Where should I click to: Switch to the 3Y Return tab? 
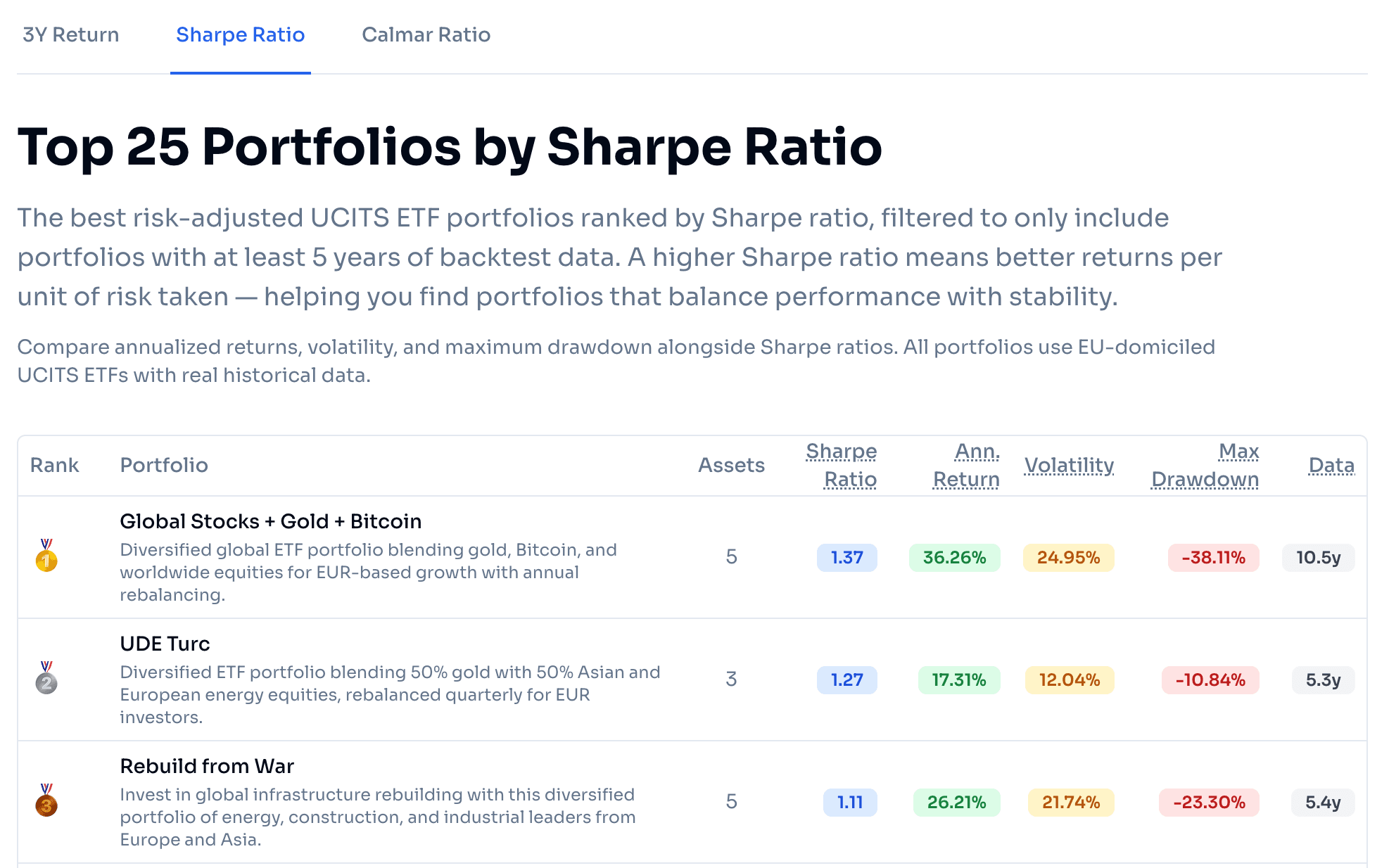[70, 34]
